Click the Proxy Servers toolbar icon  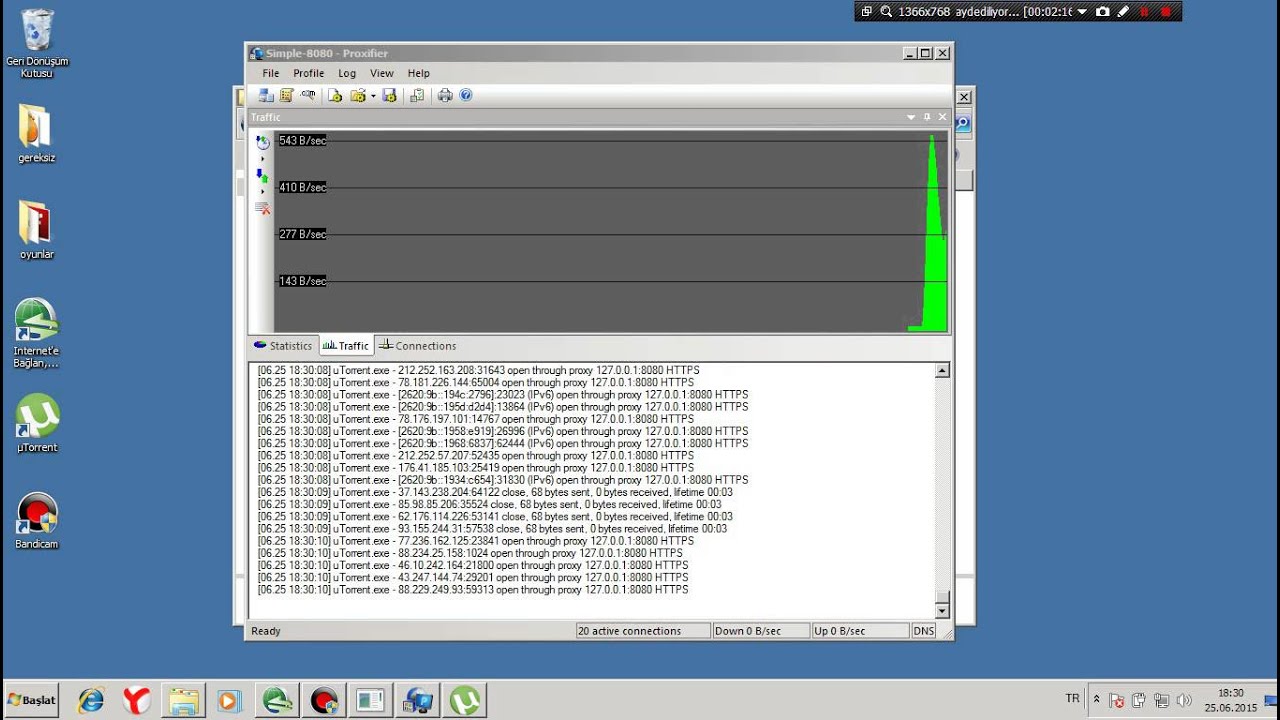click(x=266, y=95)
